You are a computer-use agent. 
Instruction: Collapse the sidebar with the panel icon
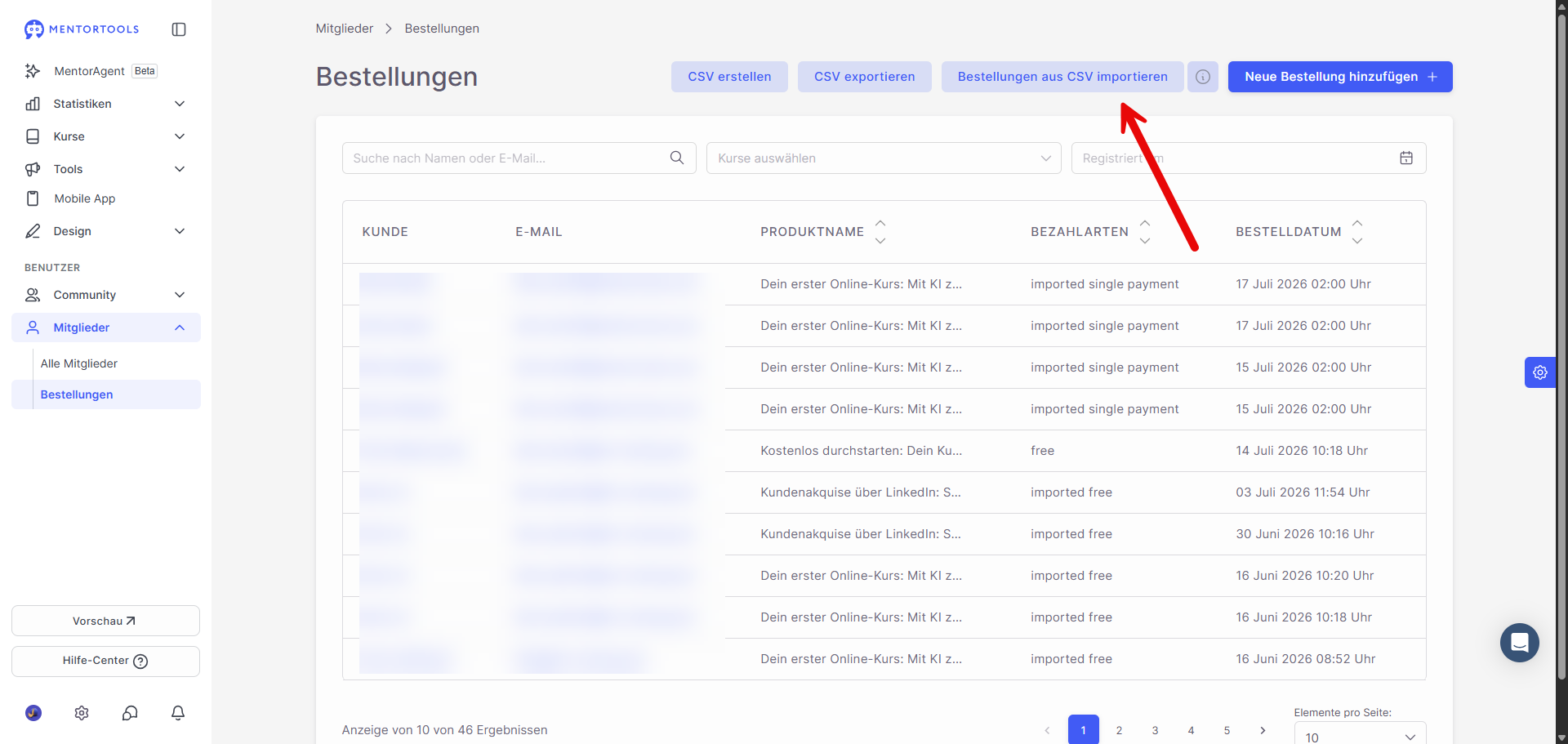pos(179,29)
